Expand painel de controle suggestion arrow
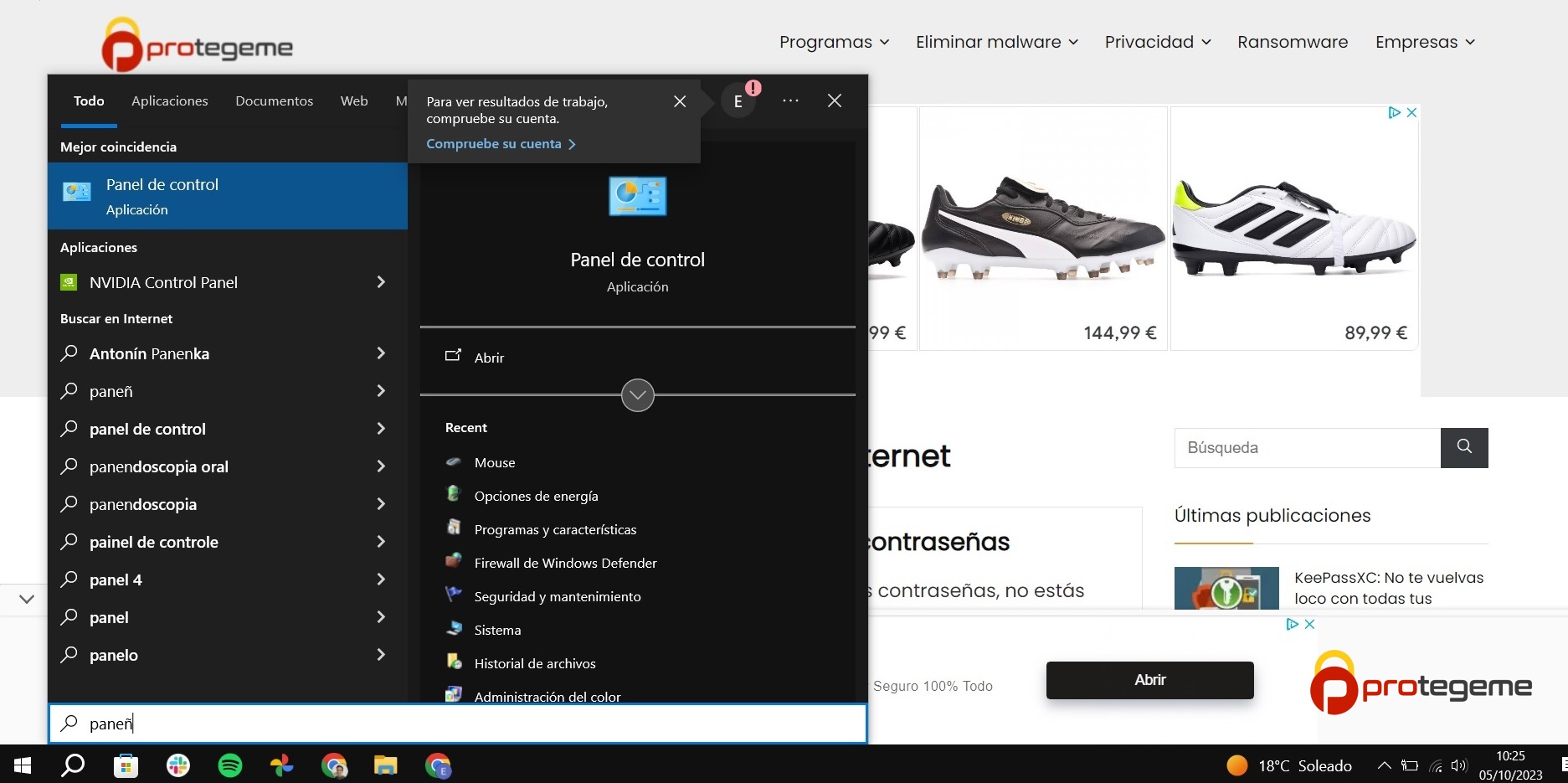Screen dimensions: 1568x783 (x=381, y=542)
